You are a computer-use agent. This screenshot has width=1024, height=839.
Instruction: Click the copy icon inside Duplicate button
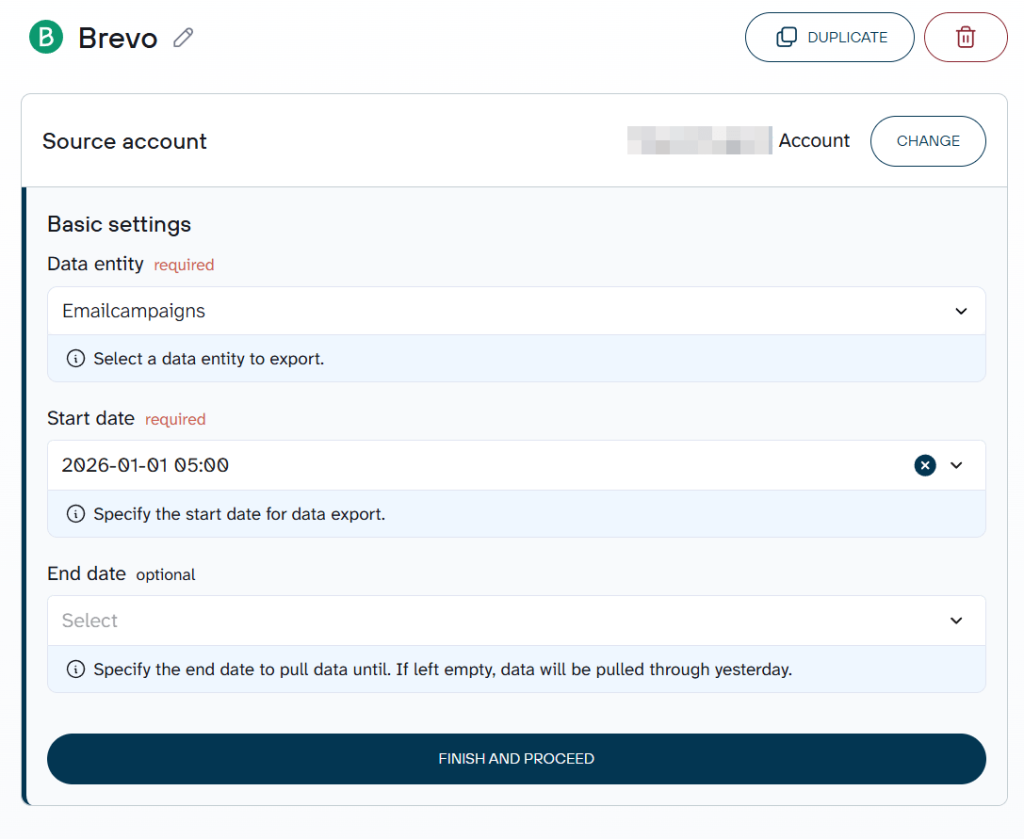click(x=787, y=38)
